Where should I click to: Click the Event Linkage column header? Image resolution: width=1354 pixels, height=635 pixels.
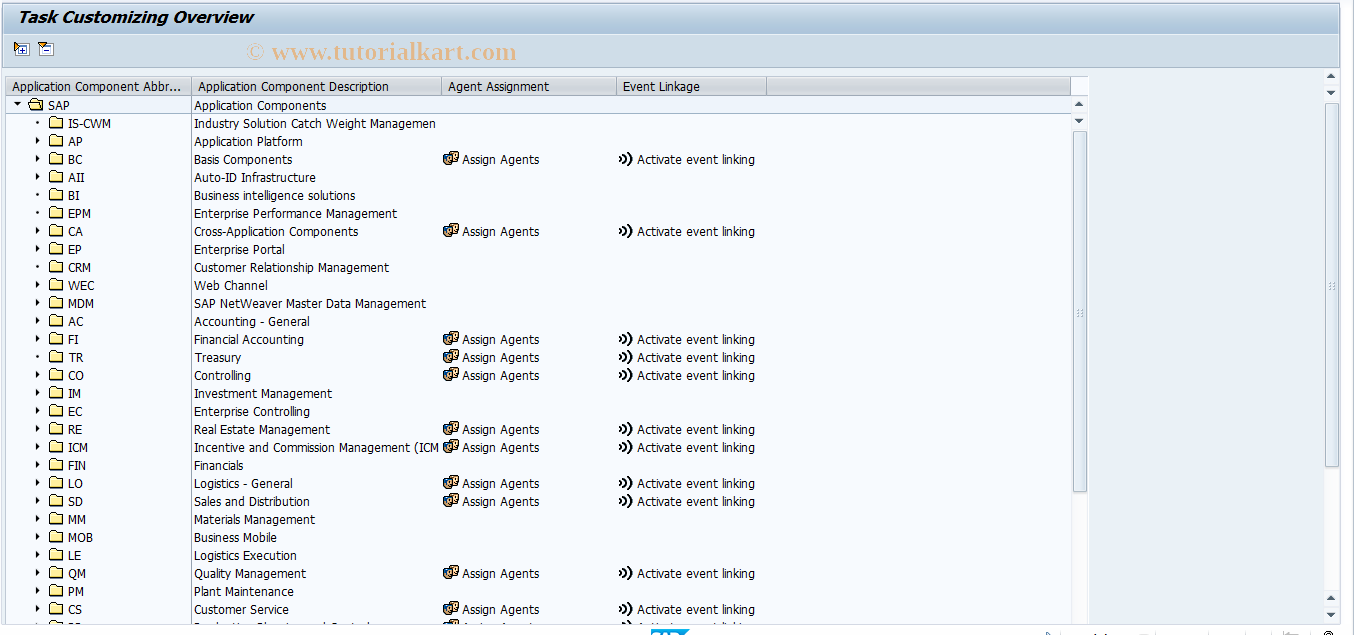[692, 87]
